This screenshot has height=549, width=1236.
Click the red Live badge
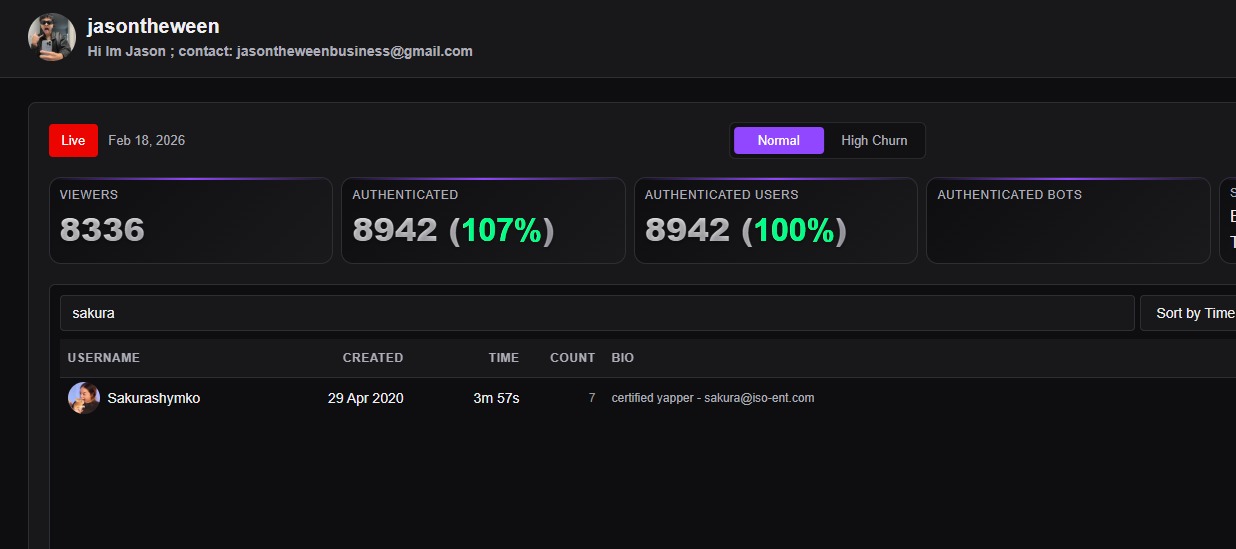pos(73,141)
